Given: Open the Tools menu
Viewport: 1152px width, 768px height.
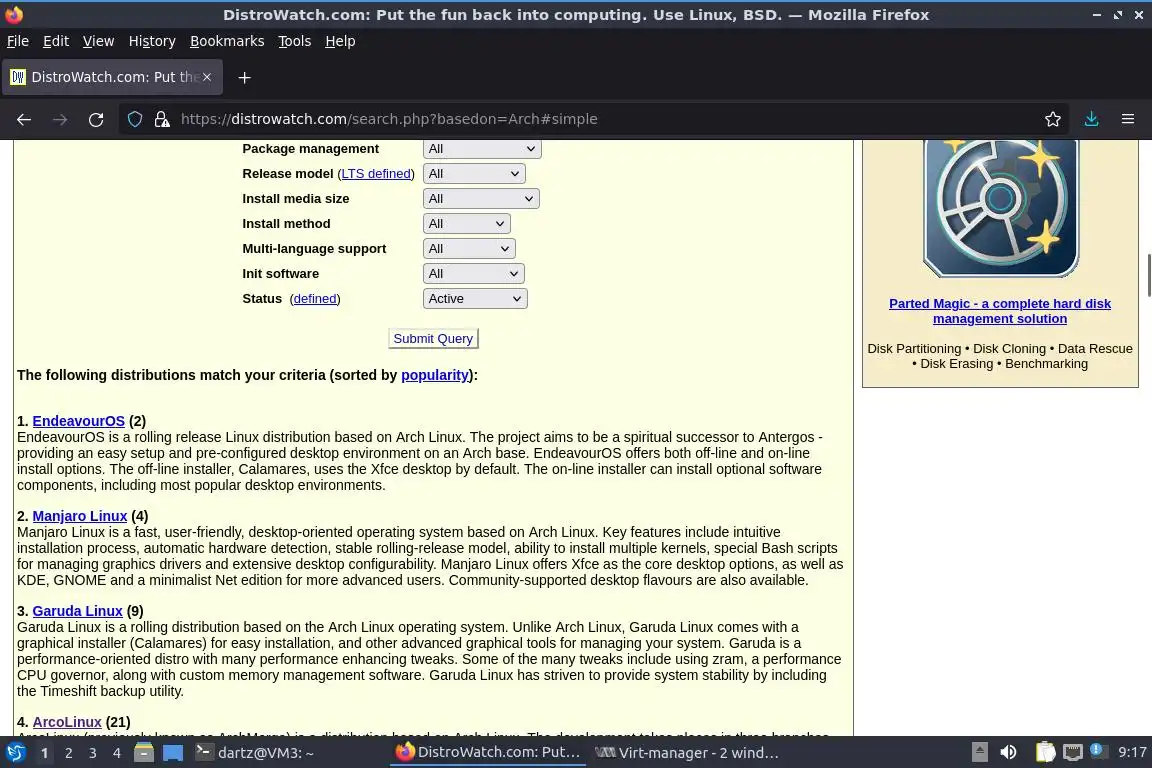Looking at the screenshot, I should pos(295,41).
